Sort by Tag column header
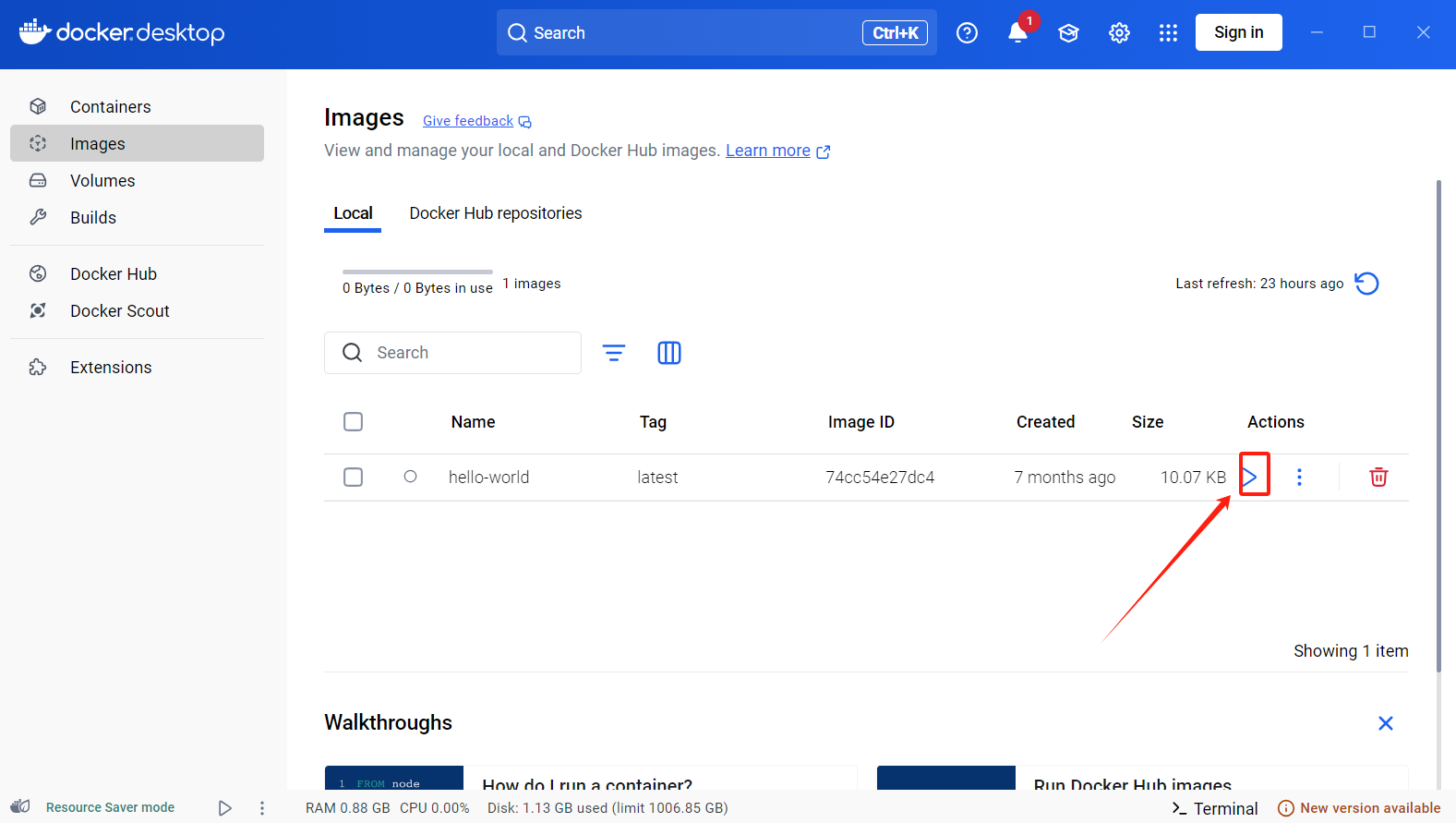The width and height of the screenshot is (1456, 823). tap(653, 422)
